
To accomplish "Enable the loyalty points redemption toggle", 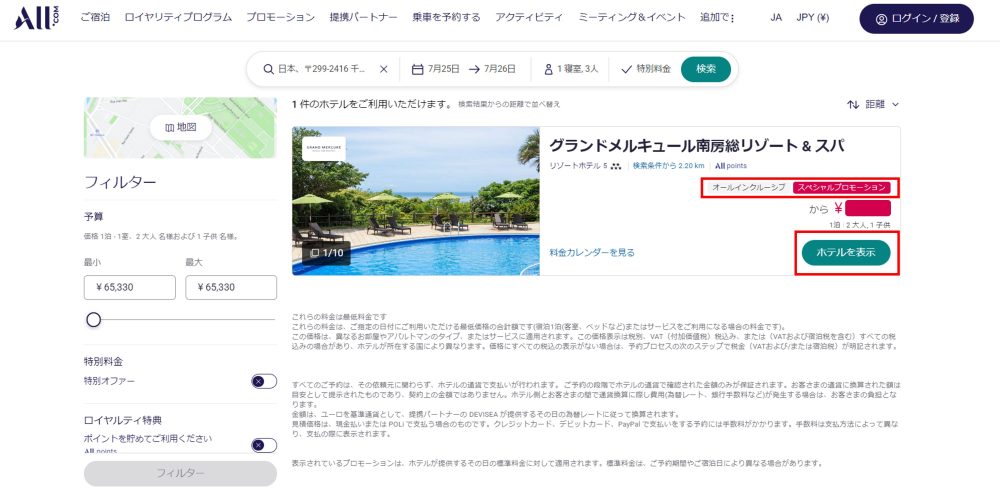I will click(x=264, y=445).
